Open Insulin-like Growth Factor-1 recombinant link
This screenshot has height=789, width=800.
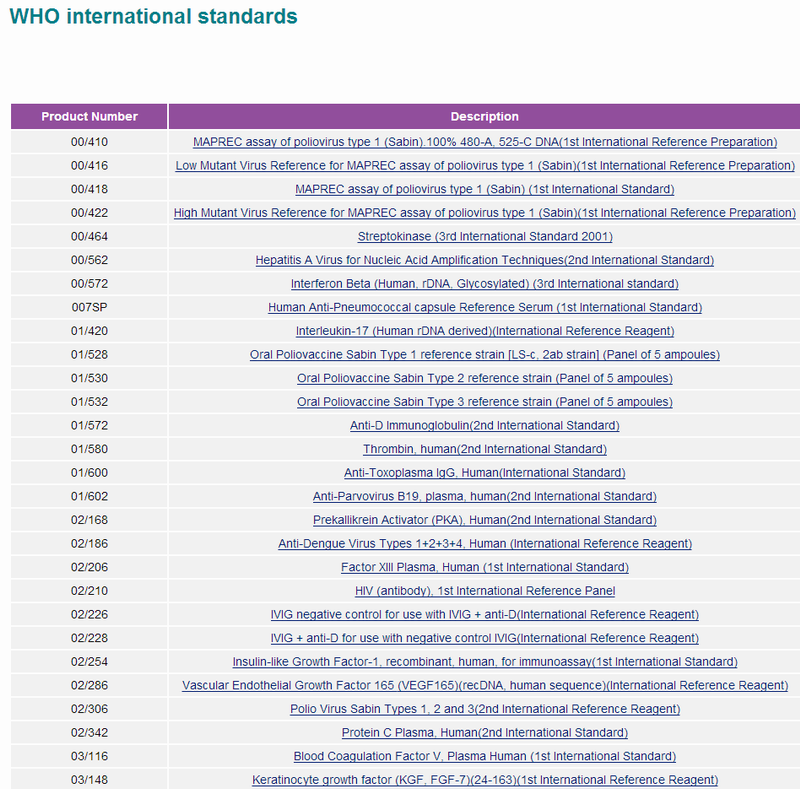[x=485, y=662]
